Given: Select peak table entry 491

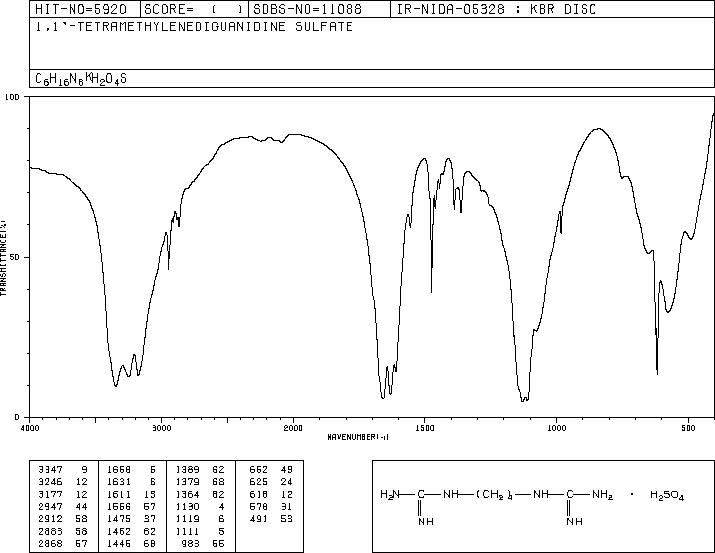Looking at the screenshot, I should click(x=259, y=519).
